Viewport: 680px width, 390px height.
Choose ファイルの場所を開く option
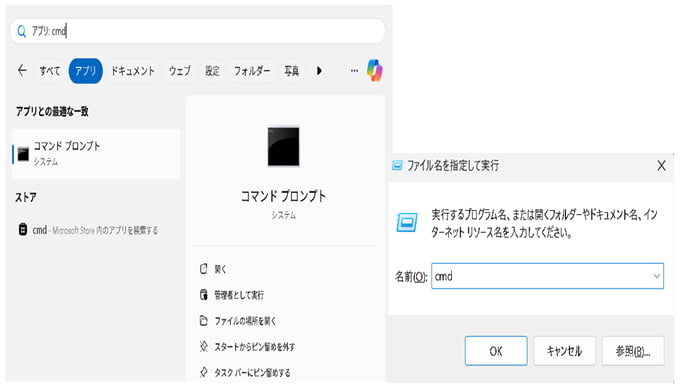(245, 321)
